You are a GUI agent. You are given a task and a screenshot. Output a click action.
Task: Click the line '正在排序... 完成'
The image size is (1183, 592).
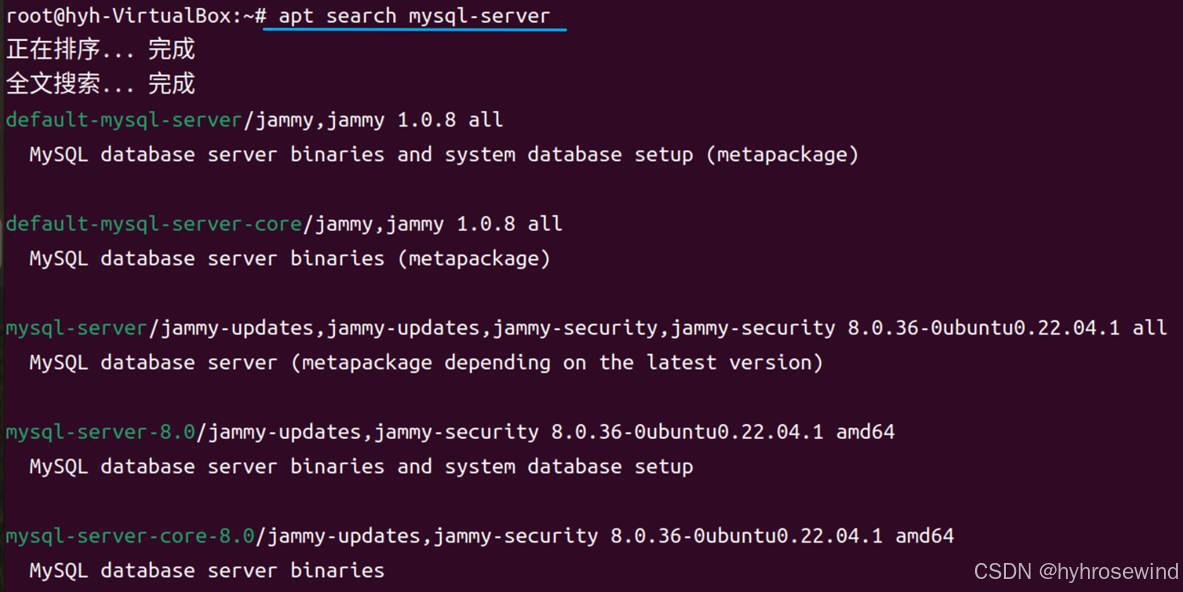click(x=100, y=49)
